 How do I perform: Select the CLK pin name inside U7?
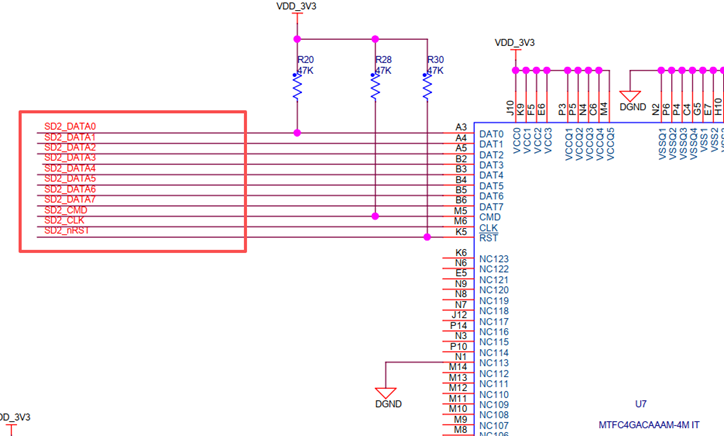(x=489, y=228)
